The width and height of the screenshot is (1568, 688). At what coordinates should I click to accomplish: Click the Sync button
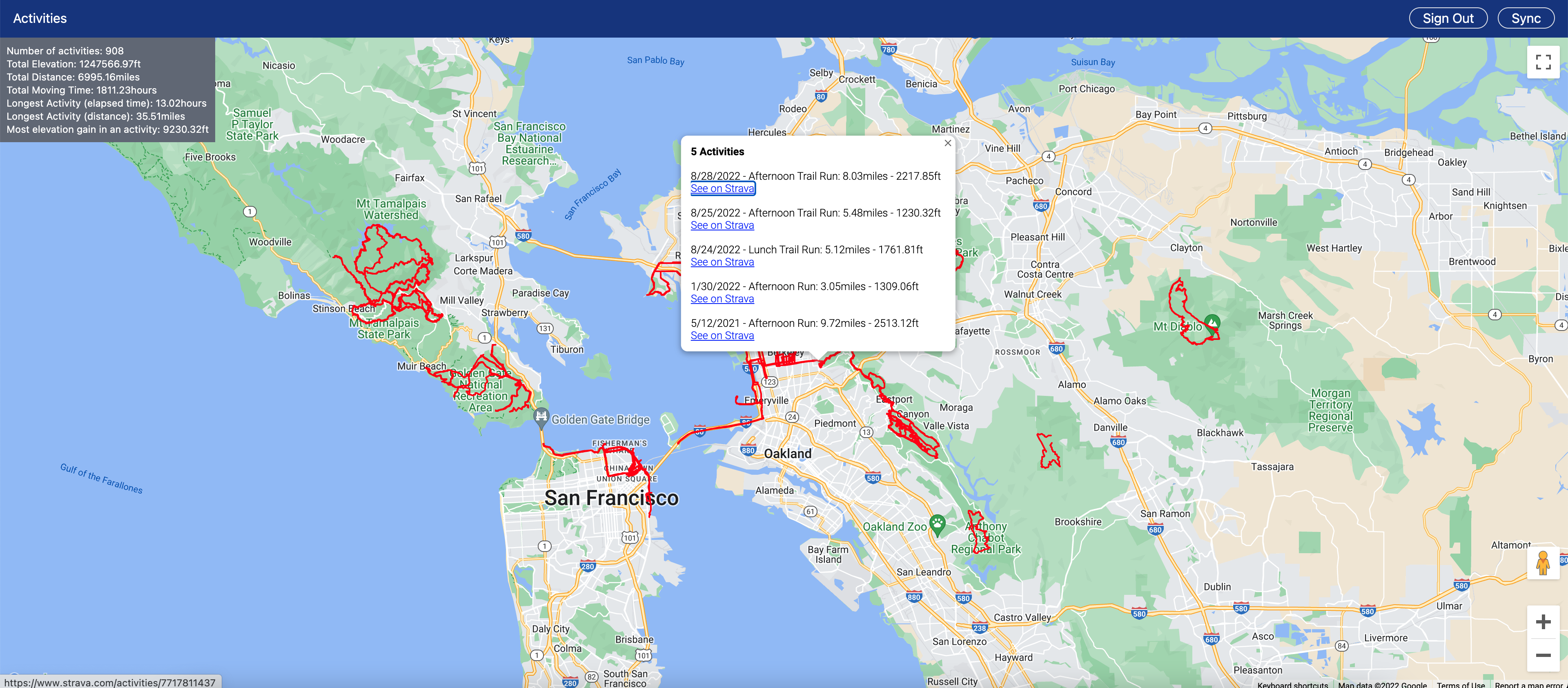pos(1526,18)
